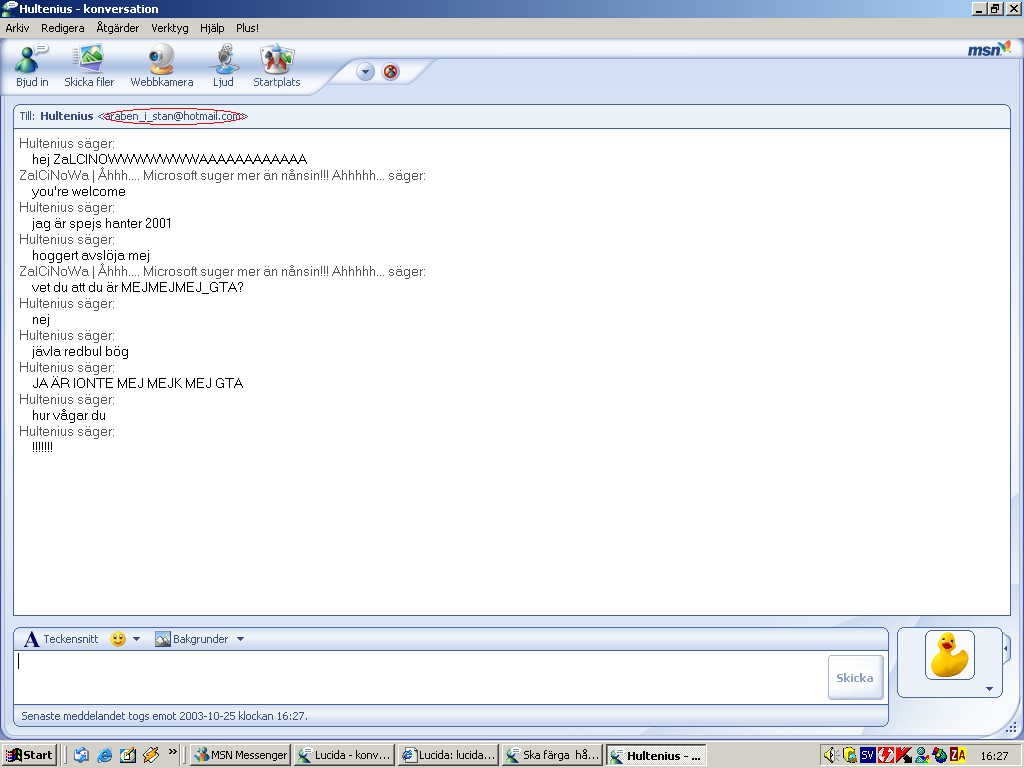Open the Bakgrunder backgrounds picker

coord(192,639)
